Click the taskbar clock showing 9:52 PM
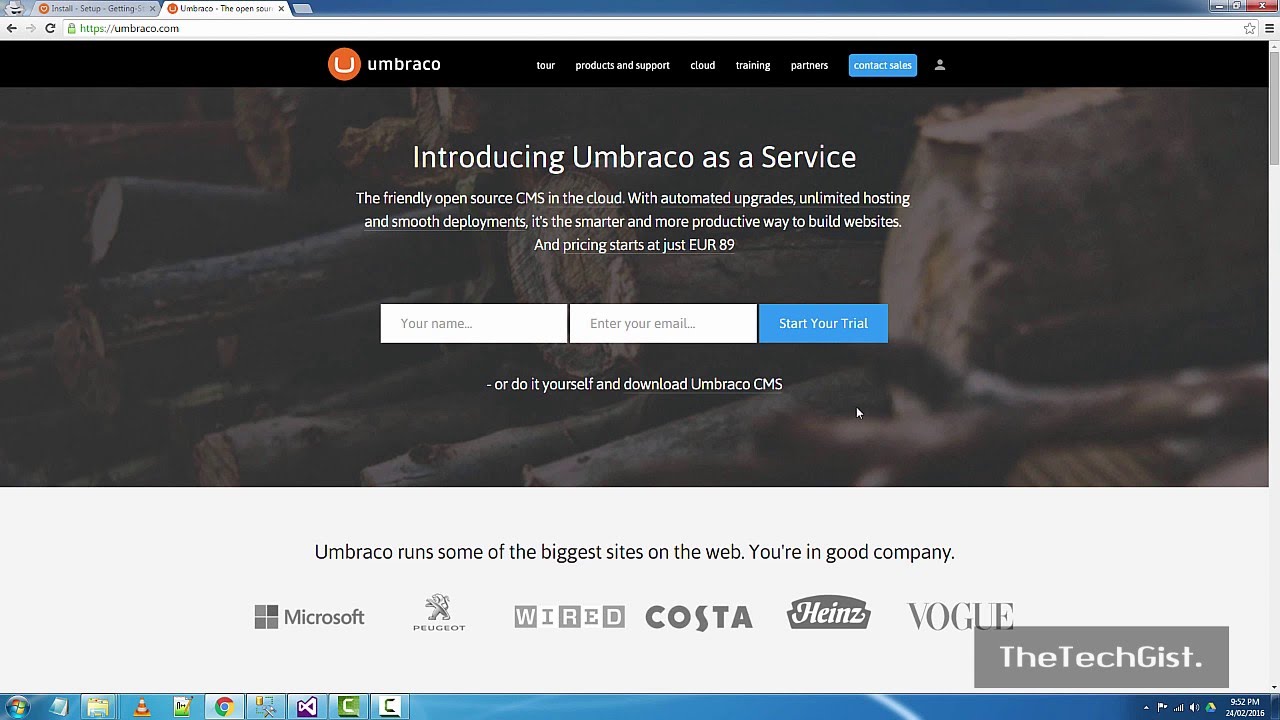The height and width of the screenshot is (720, 1280). pos(1245,707)
